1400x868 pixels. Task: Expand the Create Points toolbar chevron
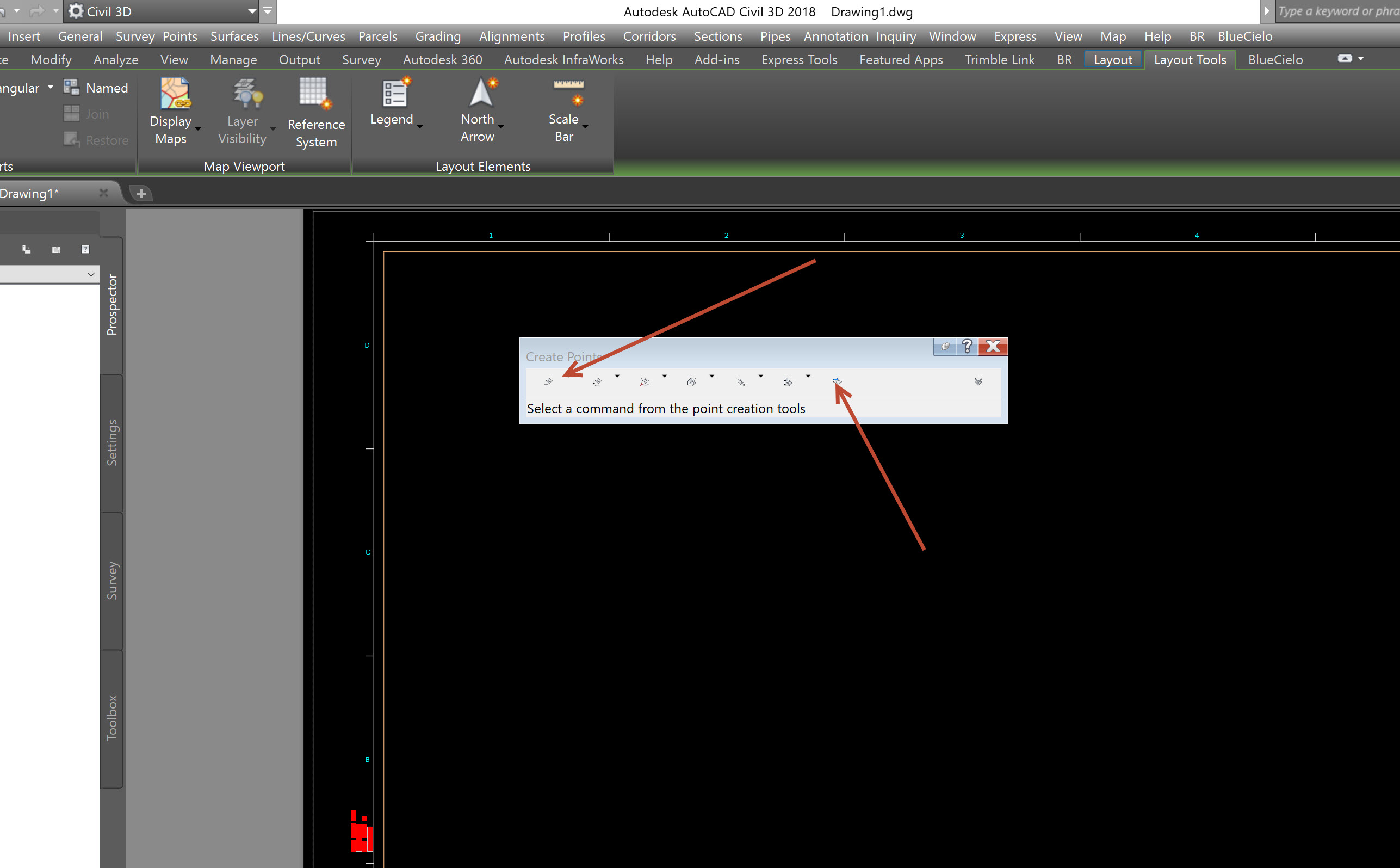tap(978, 381)
